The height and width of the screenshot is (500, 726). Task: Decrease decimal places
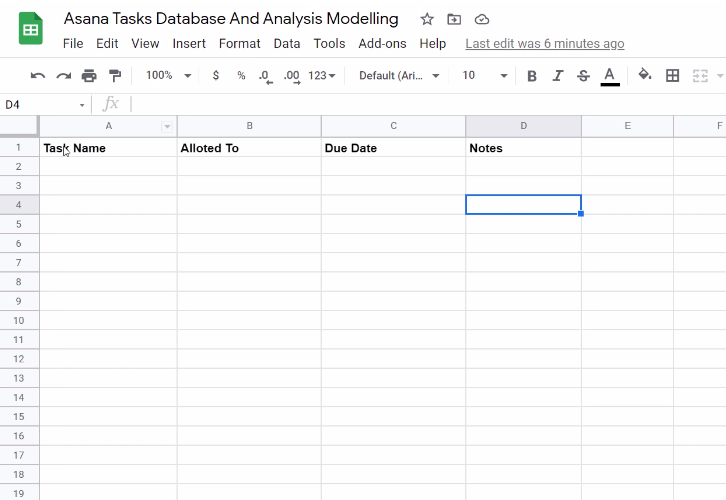coord(266,76)
